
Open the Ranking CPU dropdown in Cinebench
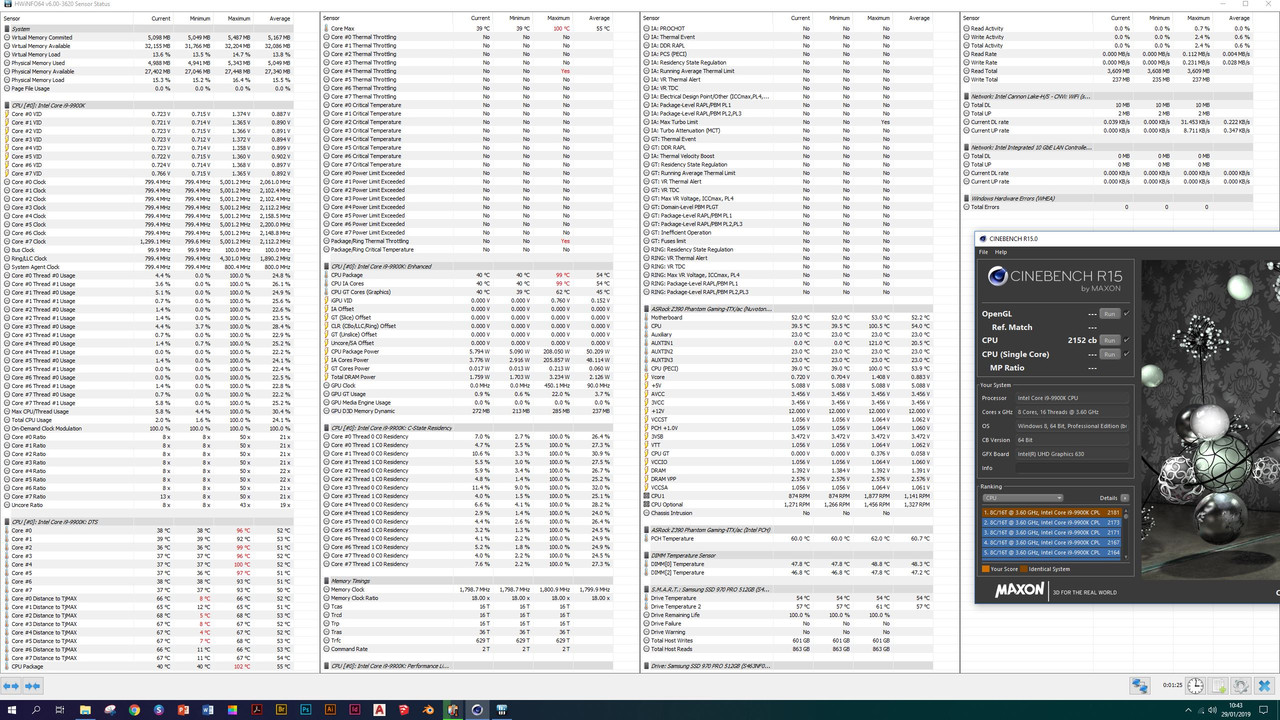[x=1022, y=498]
